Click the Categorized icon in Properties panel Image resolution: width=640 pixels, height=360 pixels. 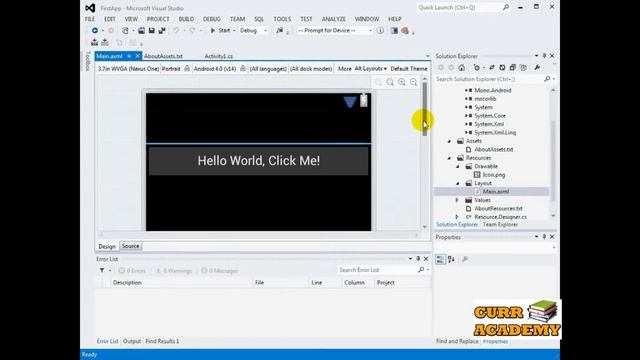[x=440, y=260]
